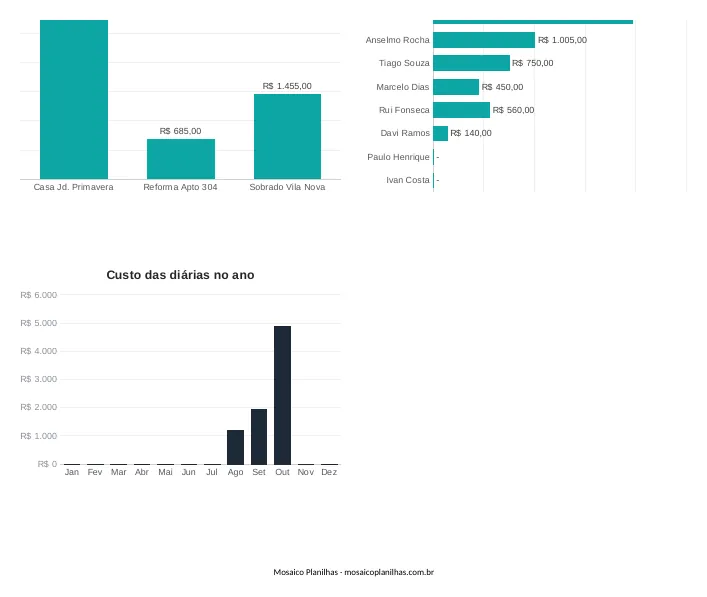Click Tiago Souza's horizontal bar
Screen dimensions: 707x597
[x=471, y=63]
